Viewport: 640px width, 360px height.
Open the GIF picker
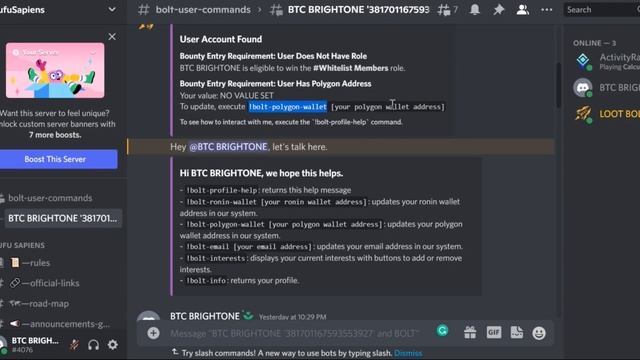coord(493,333)
